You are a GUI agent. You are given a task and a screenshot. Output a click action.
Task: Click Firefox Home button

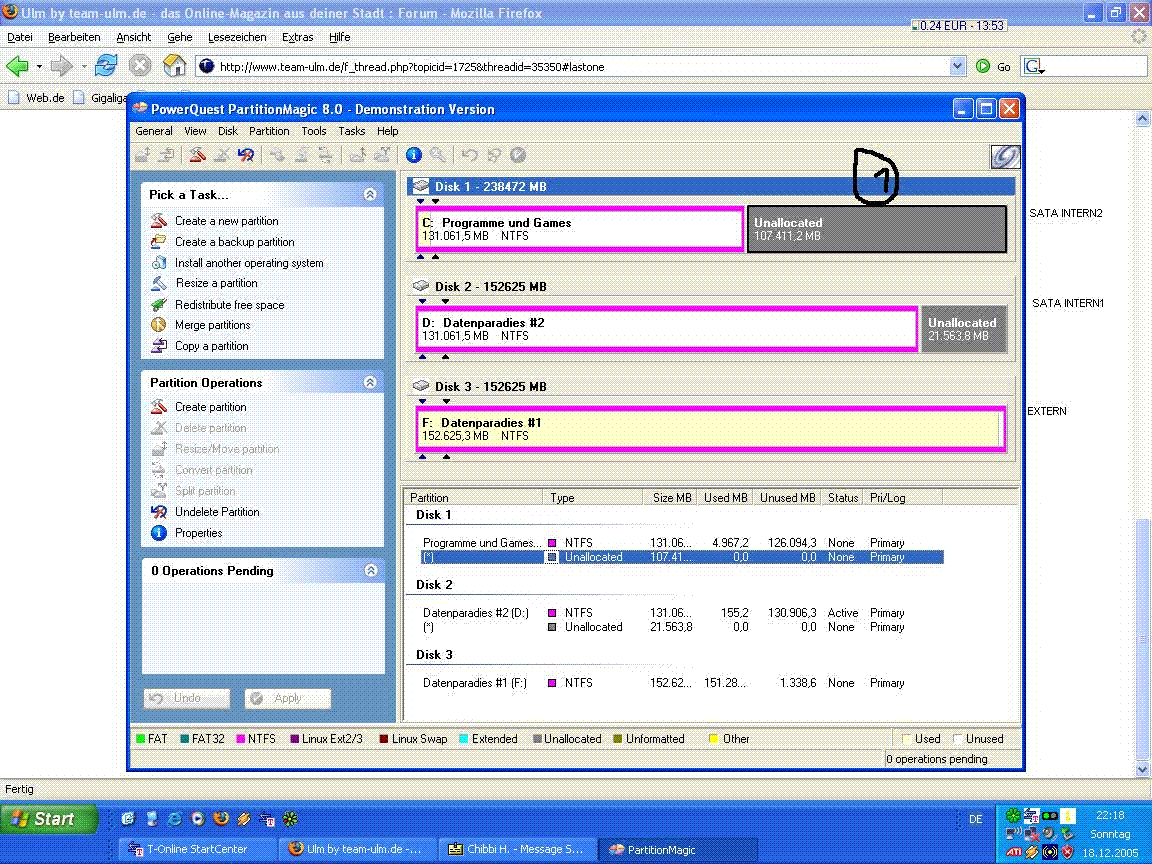click(174, 66)
